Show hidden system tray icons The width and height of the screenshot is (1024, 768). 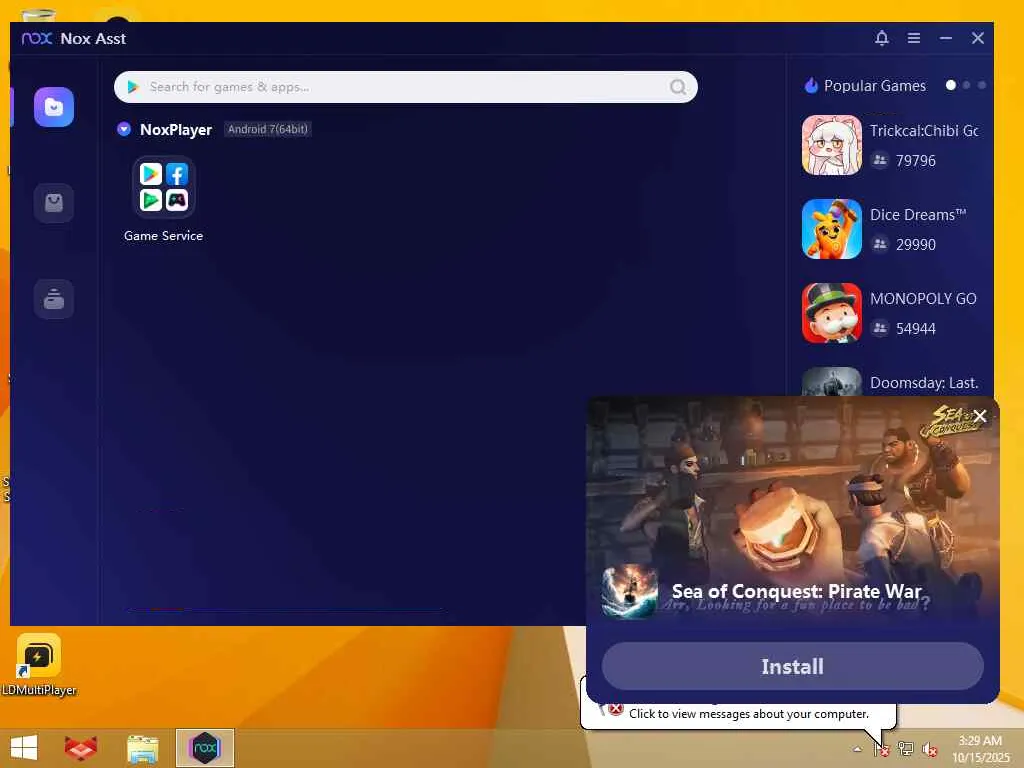[x=857, y=749]
